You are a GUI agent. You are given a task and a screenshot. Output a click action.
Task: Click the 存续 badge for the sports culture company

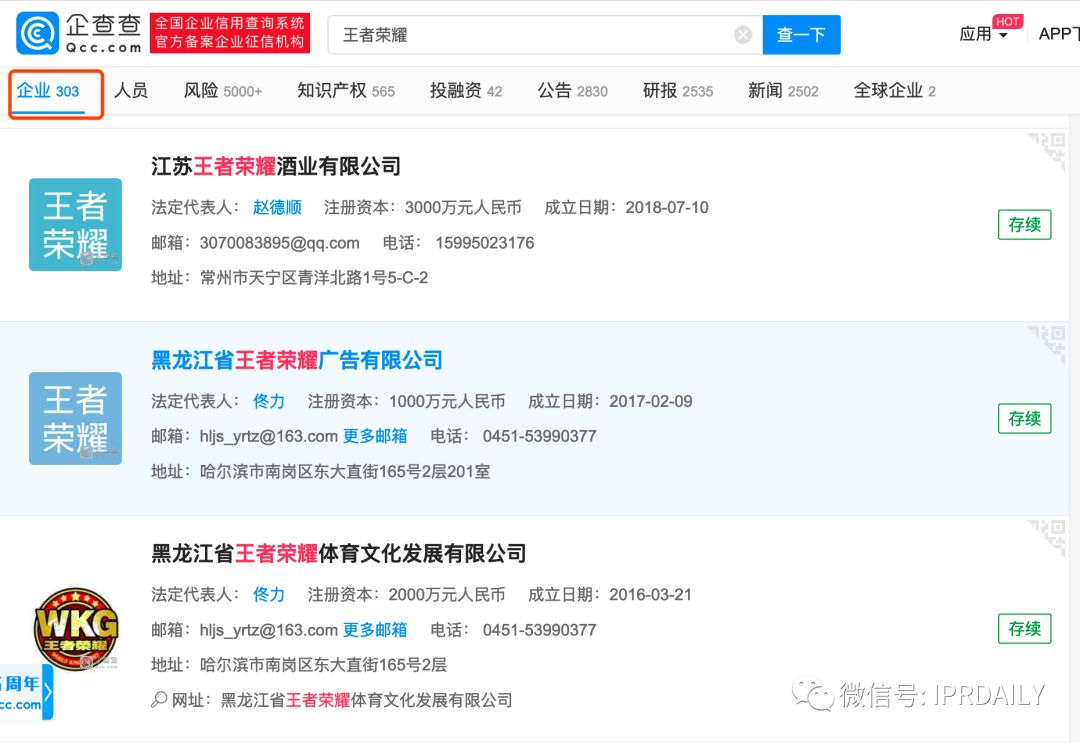[1024, 629]
